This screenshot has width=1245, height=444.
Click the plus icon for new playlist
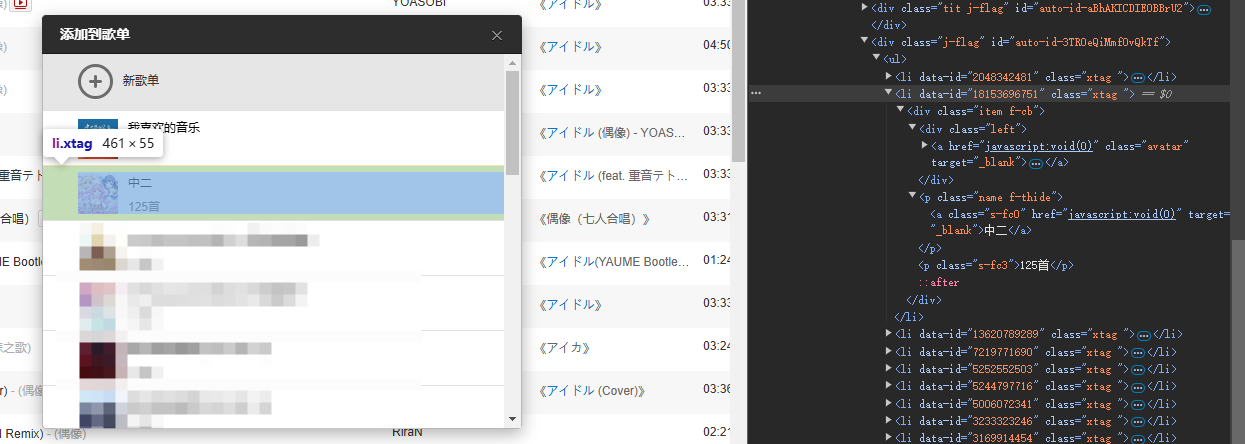click(x=95, y=82)
